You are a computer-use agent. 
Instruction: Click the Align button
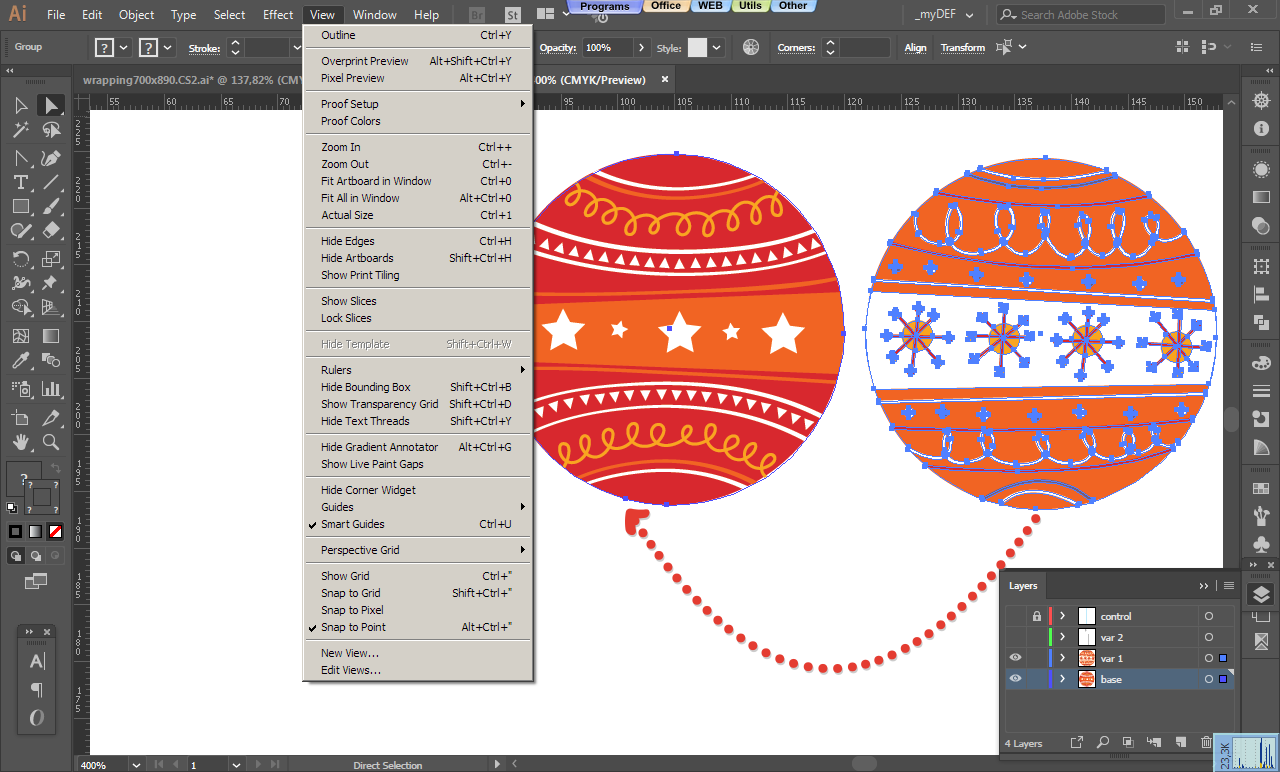(915, 48)
